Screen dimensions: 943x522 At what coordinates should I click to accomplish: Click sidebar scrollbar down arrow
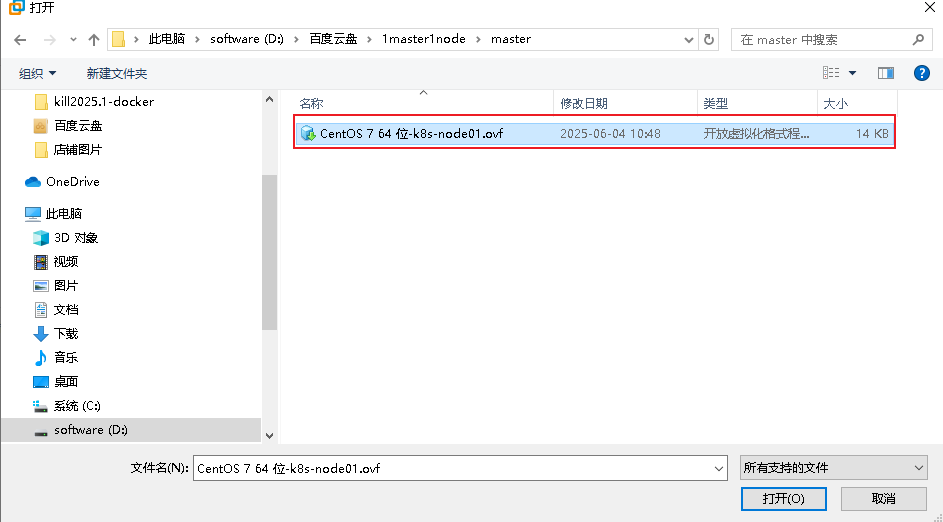(269, 435)
